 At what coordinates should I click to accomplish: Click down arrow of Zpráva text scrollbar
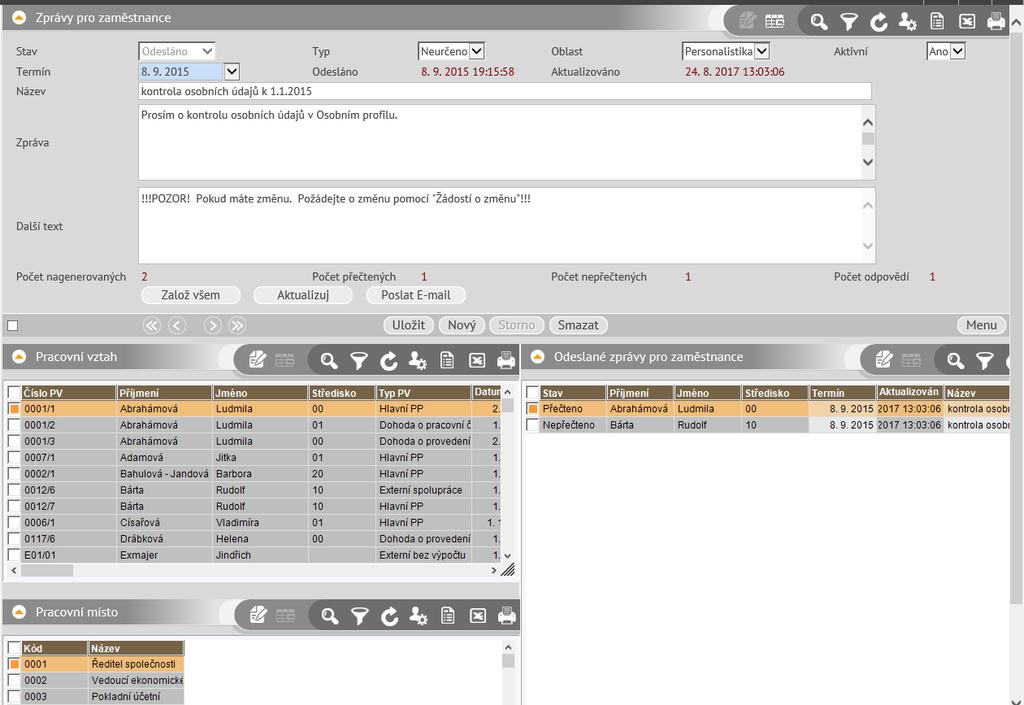coord(868,162)
